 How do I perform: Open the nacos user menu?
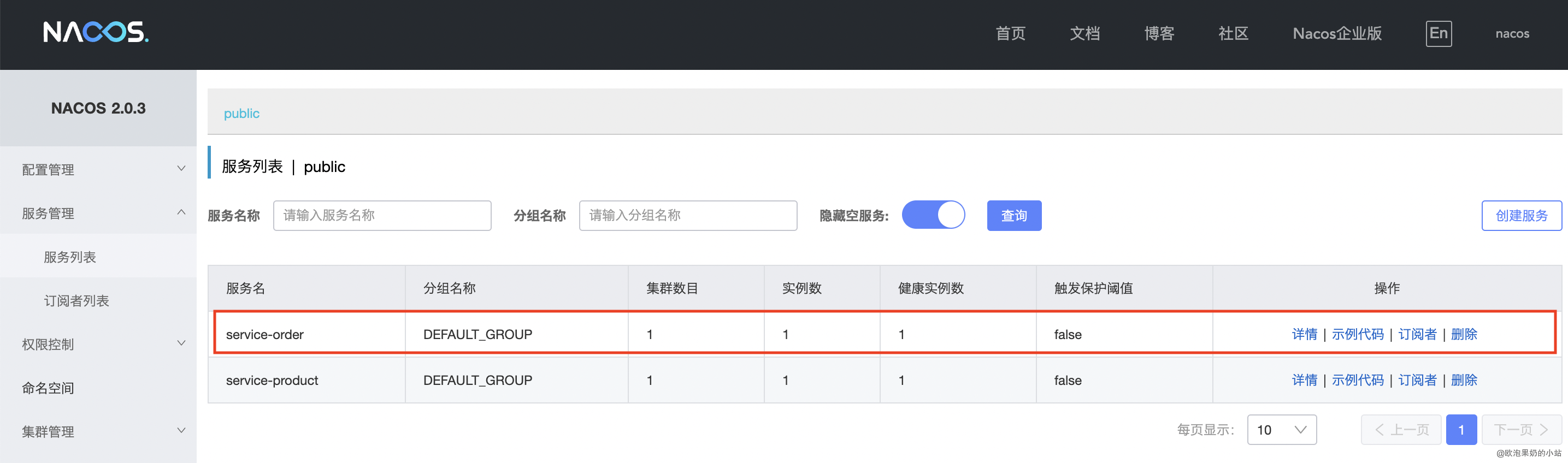click(1512, 33)
